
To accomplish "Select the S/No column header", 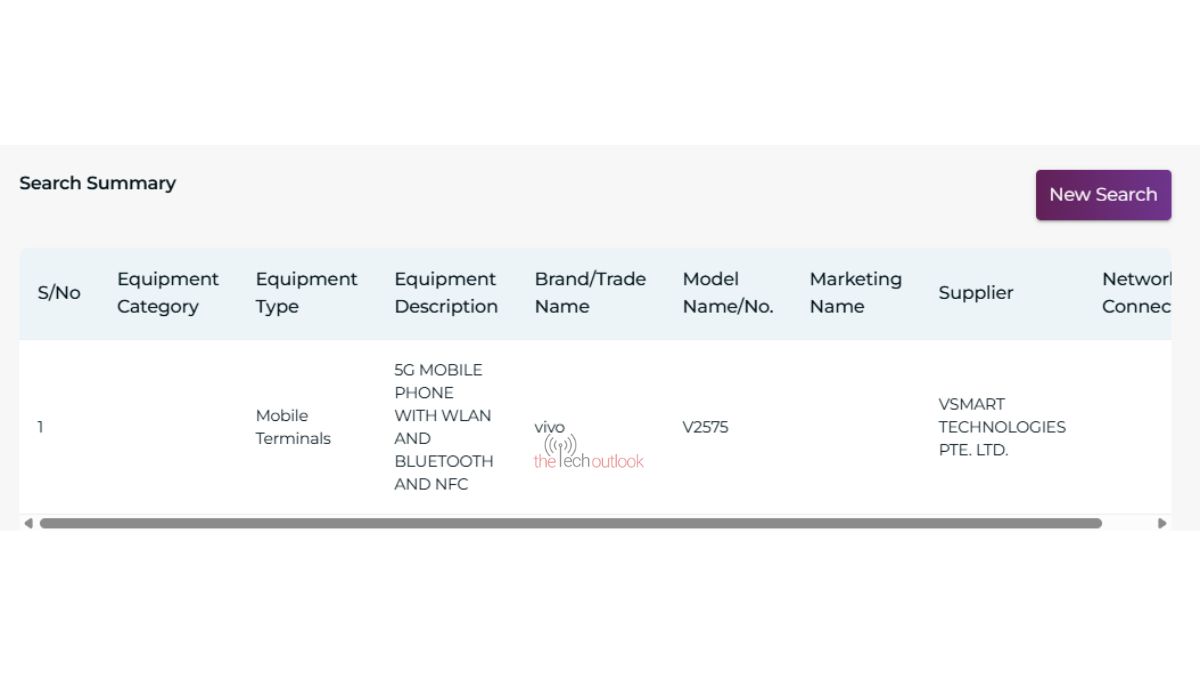I will point(59,293).
